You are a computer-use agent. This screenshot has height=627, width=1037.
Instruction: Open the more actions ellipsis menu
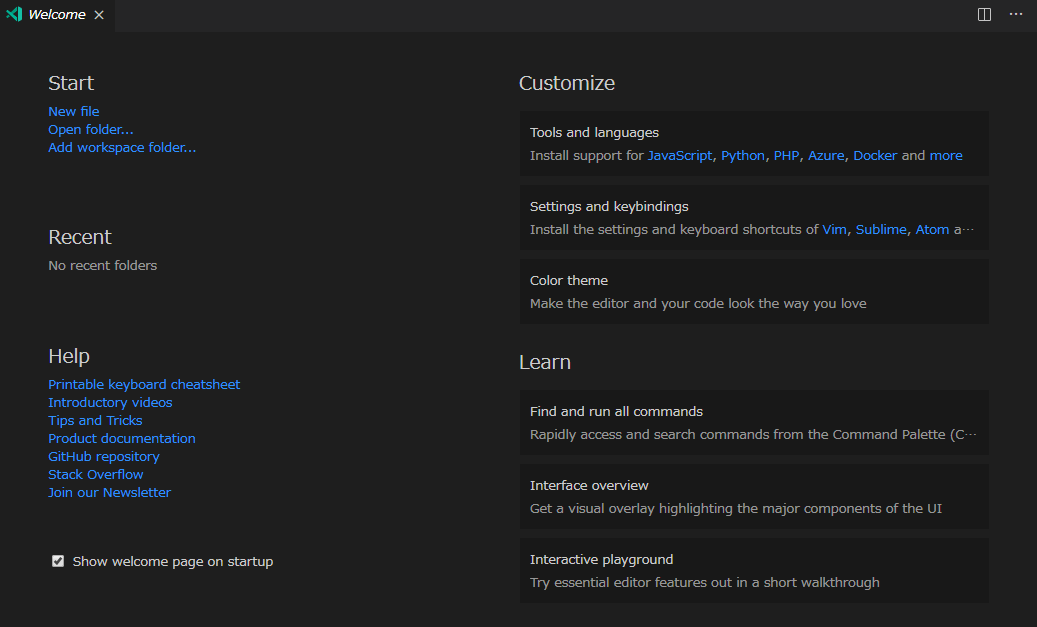[x=1016, y=15]
